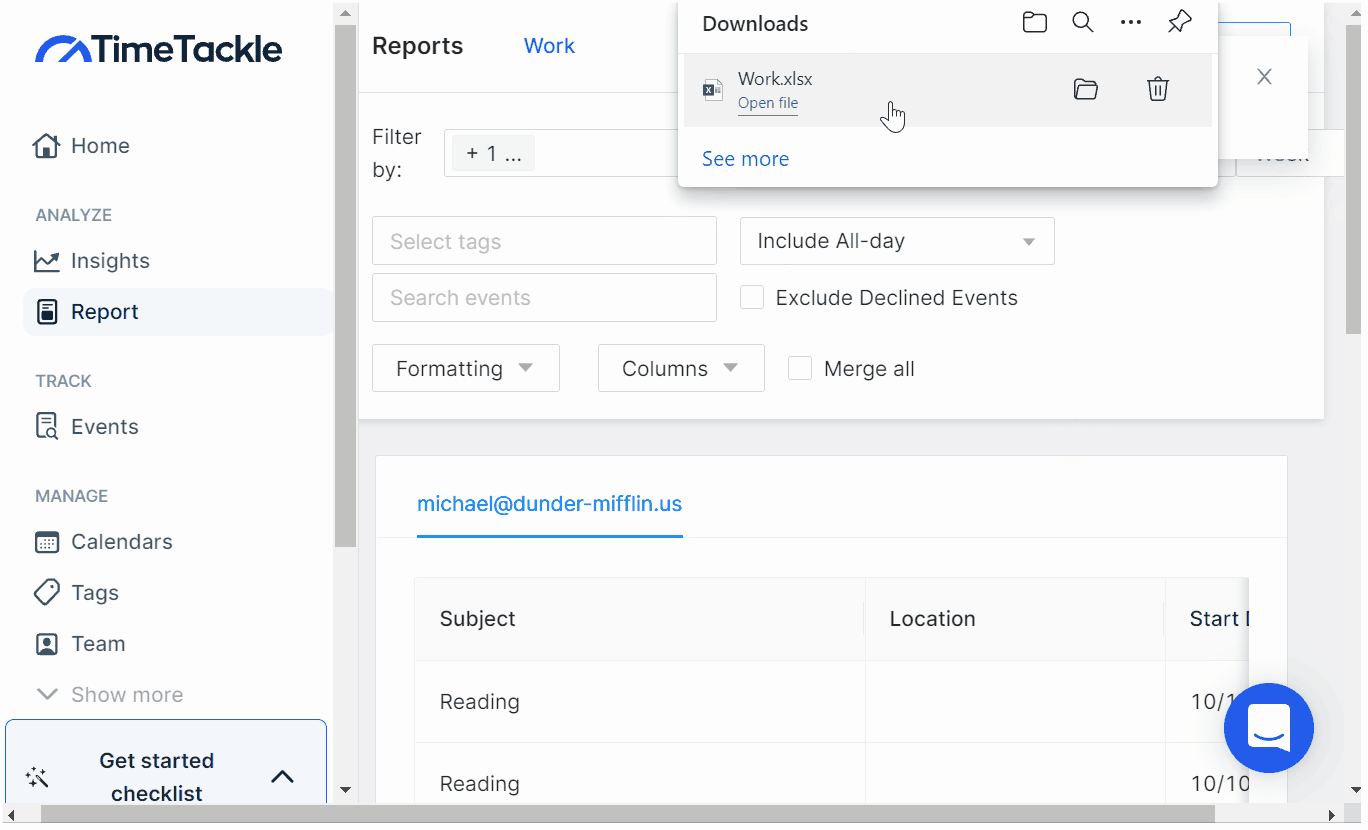Open the chat support bubble
The height and width of the screenshot is (830, 1368).
(1269, 728)
